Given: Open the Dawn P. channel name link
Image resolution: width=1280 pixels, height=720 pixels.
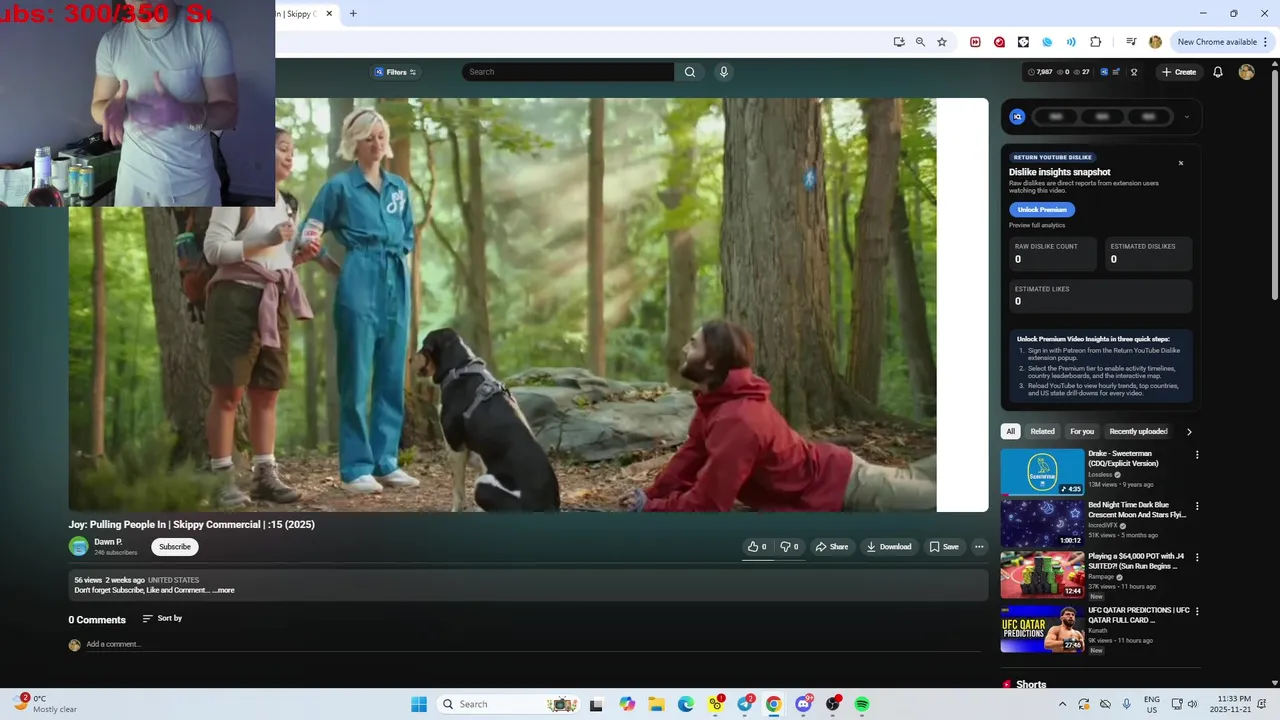Looking at the screenshot, I should click(x=108, y=542).
